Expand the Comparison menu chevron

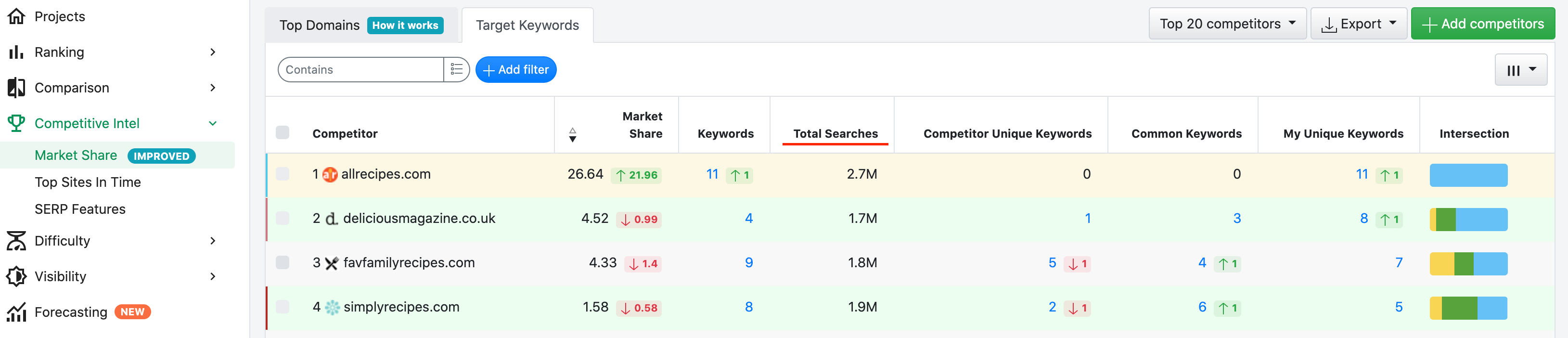click(213, 88)
